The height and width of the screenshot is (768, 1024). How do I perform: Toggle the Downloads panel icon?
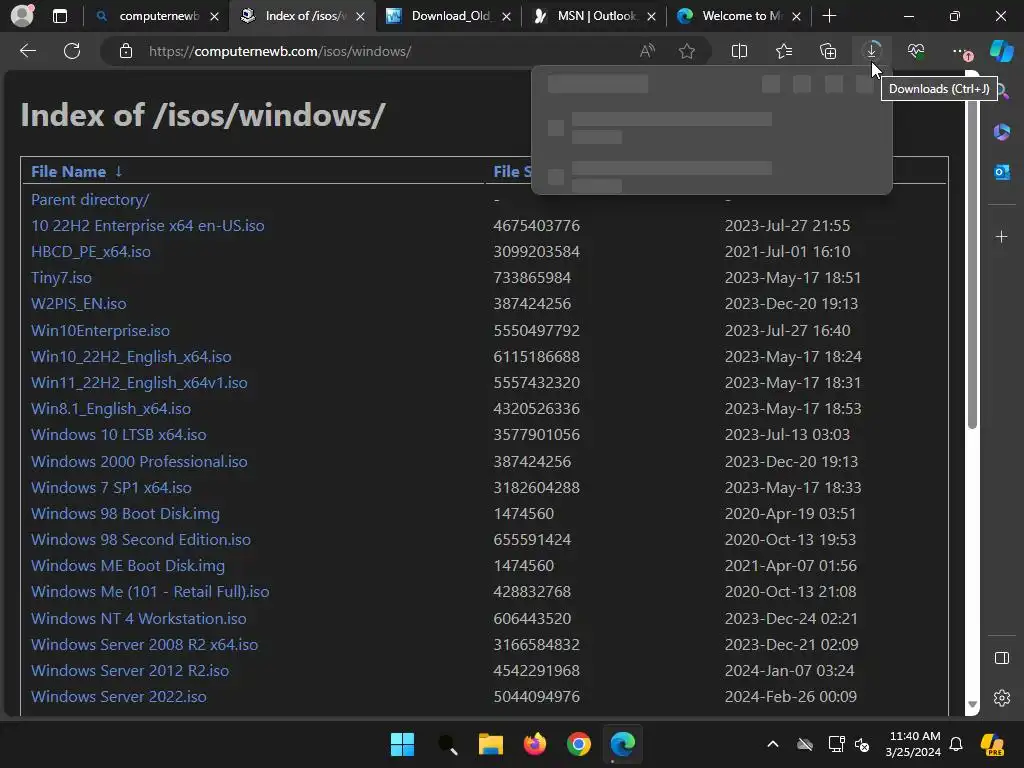[x=872, y=51]
